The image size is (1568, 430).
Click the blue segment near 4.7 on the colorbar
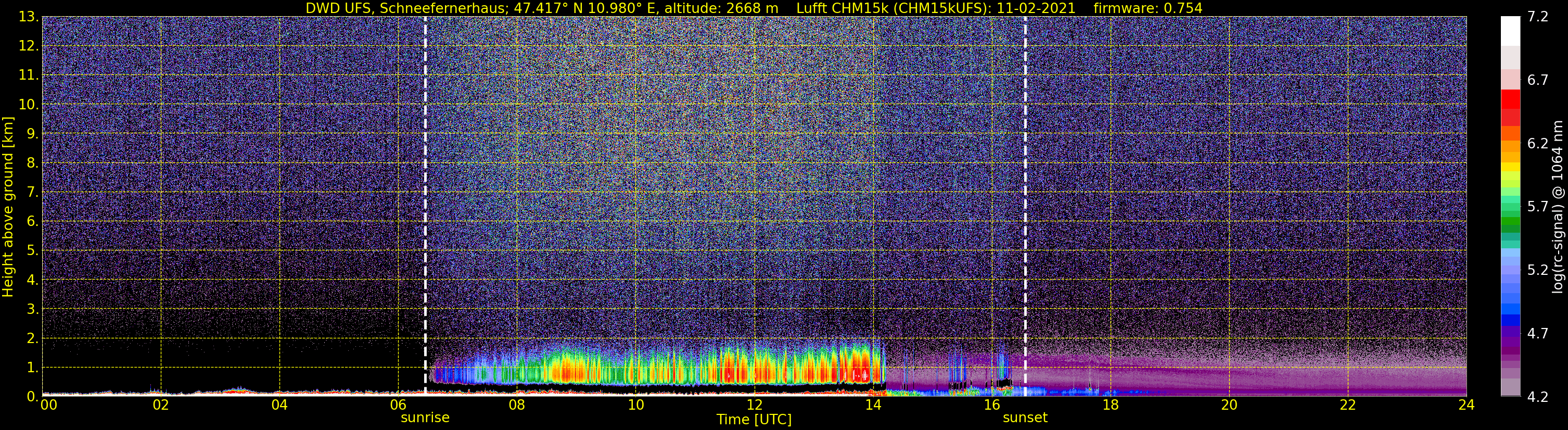point(1510,320)
